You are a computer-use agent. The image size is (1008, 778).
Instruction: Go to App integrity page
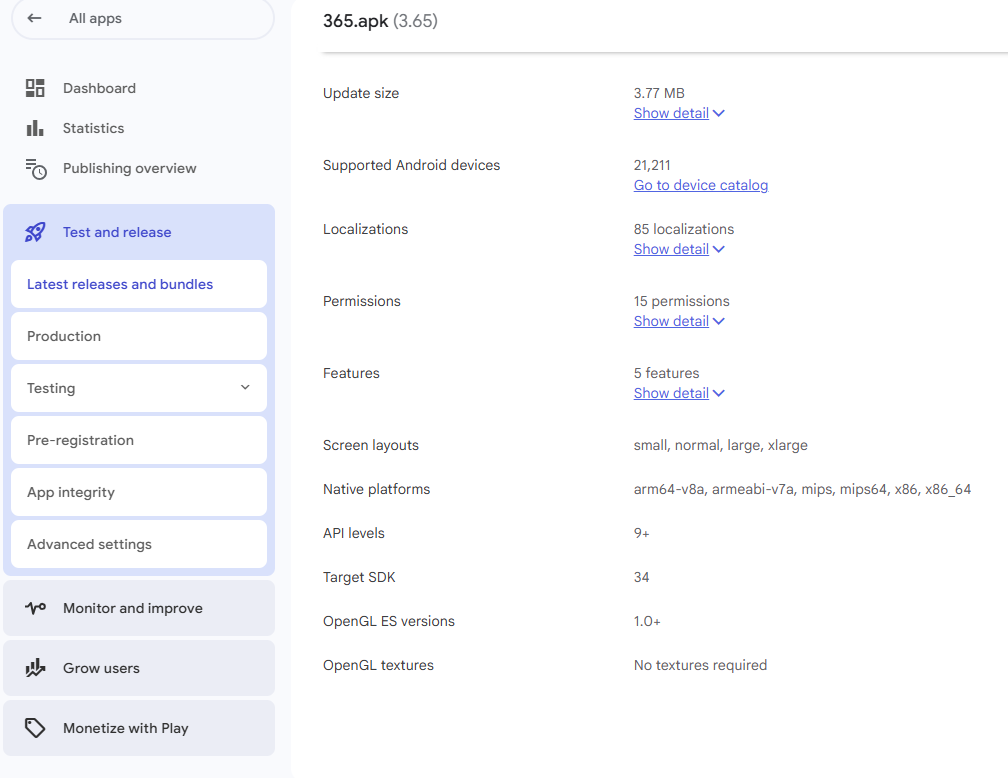click(x=71, y=492)
